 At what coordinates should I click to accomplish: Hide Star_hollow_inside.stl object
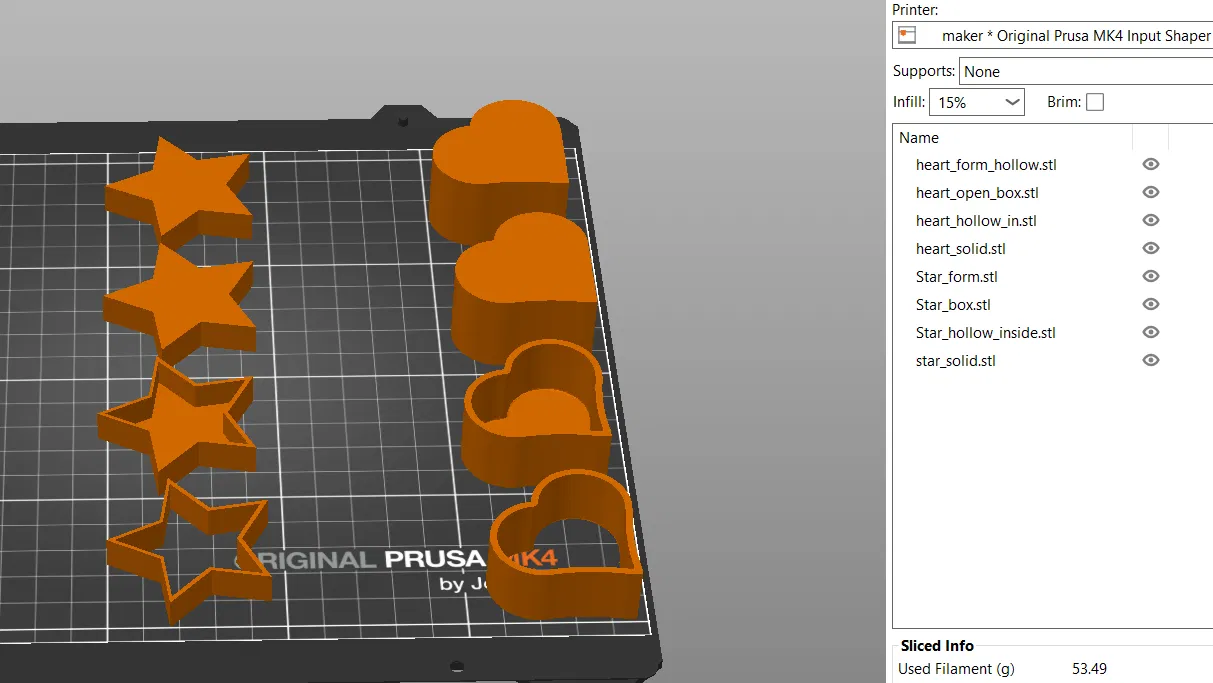pyautogui.click(x=1151, y=332)
